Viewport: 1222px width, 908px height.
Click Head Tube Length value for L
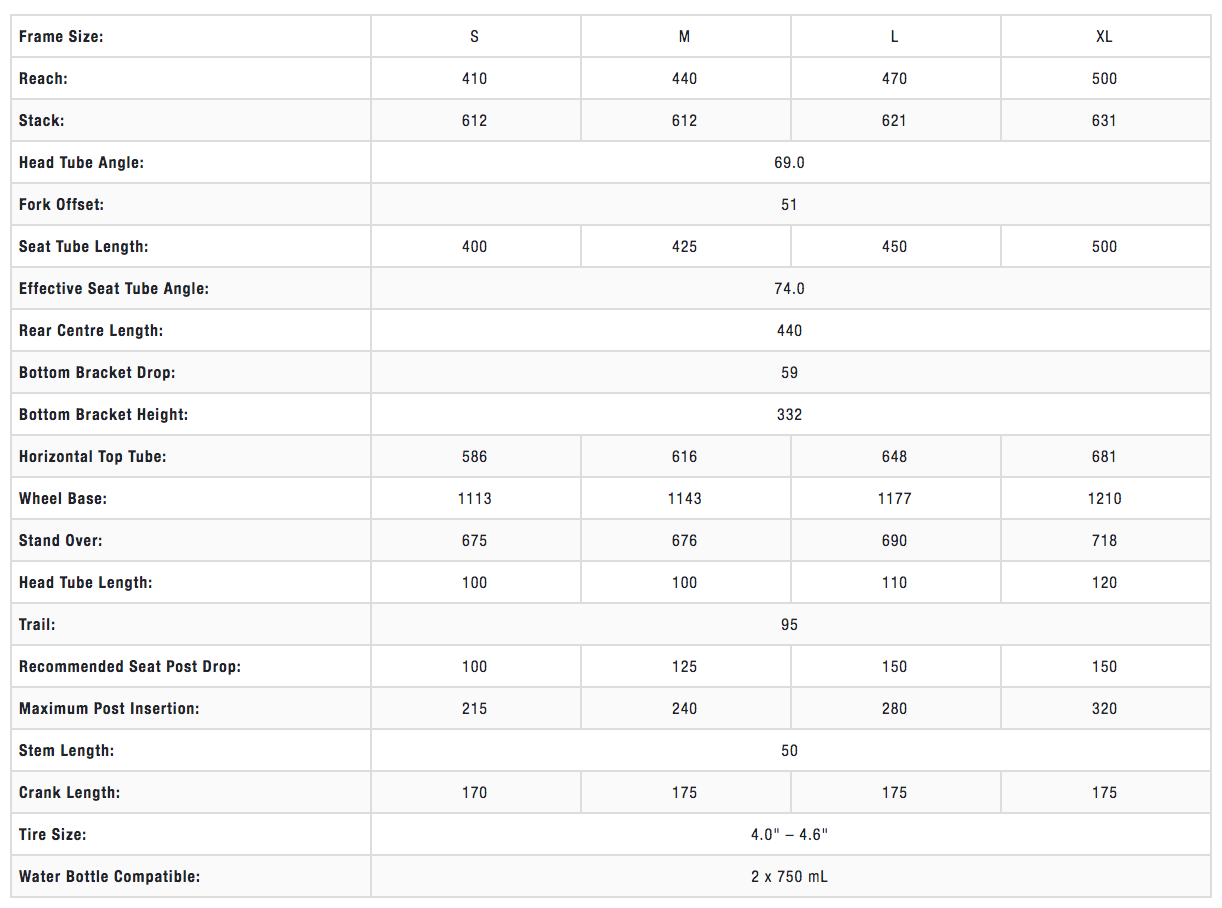pyautogui.click(x=894, y=583)
